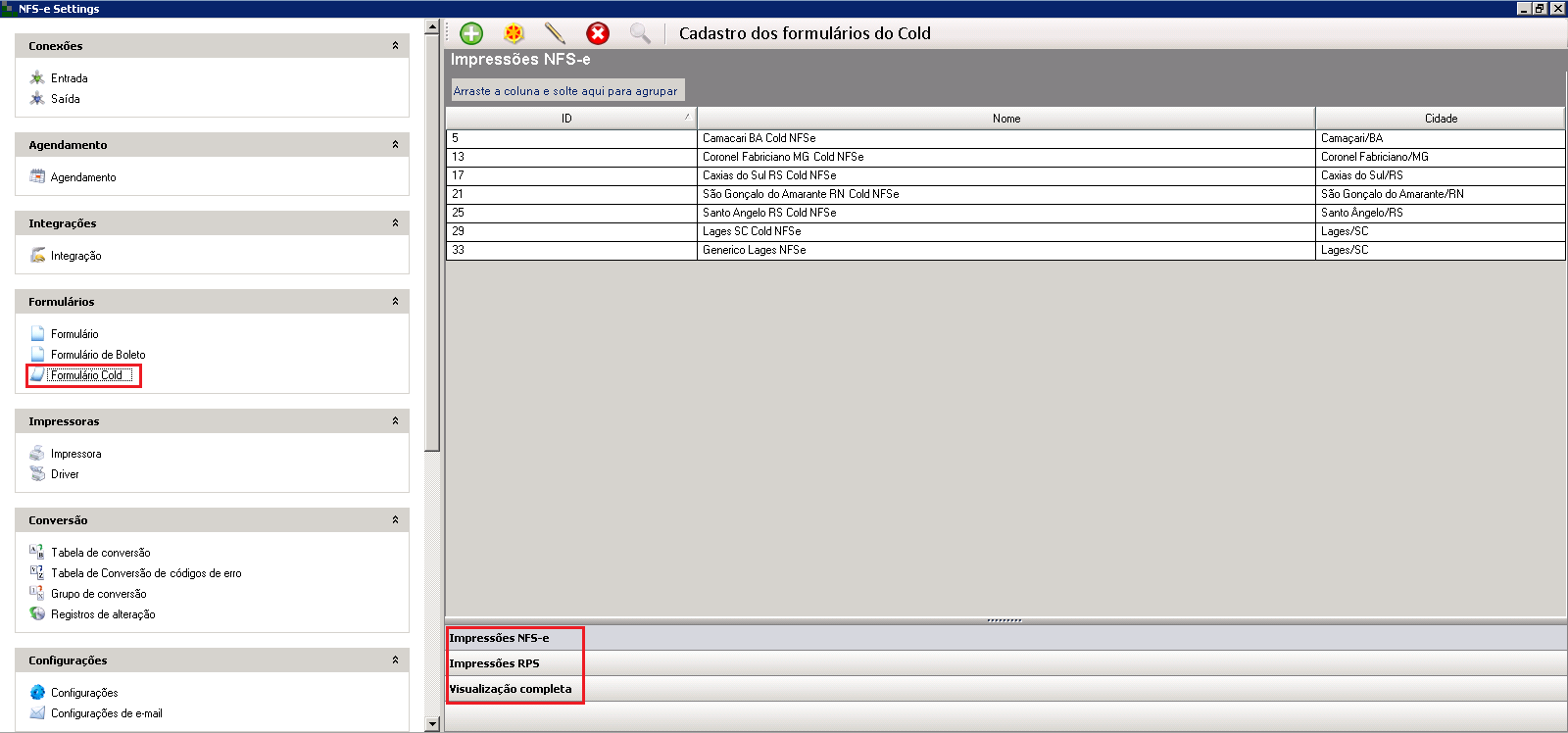1568x733 pixels.
Task: Open the Integração icon item
Action: (x=37, y=255)
